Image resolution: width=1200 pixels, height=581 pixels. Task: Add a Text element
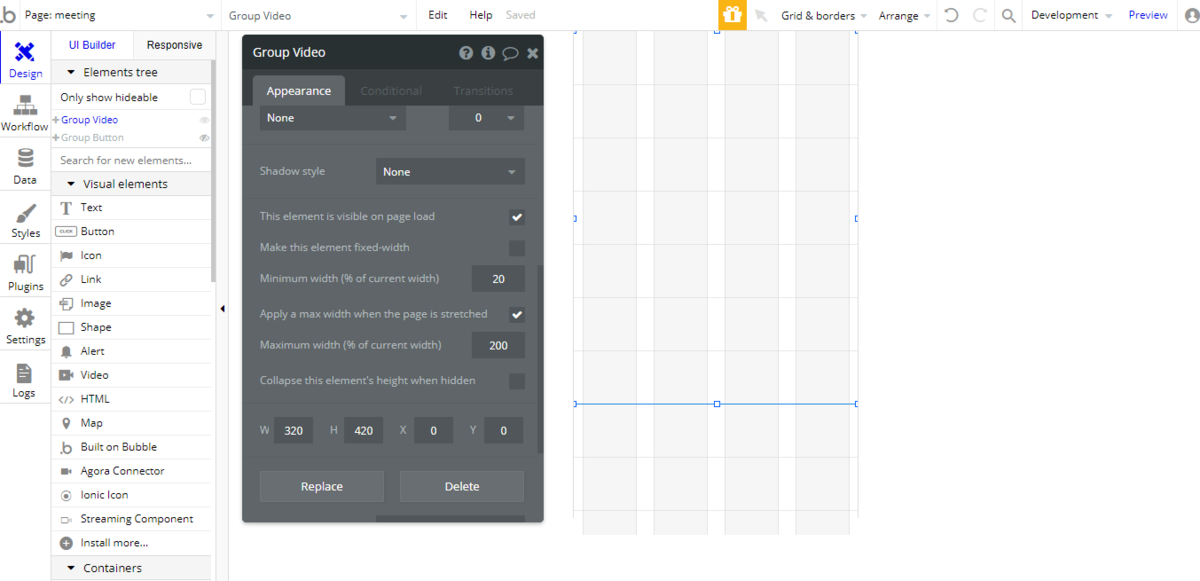click(x=132, y=208)
